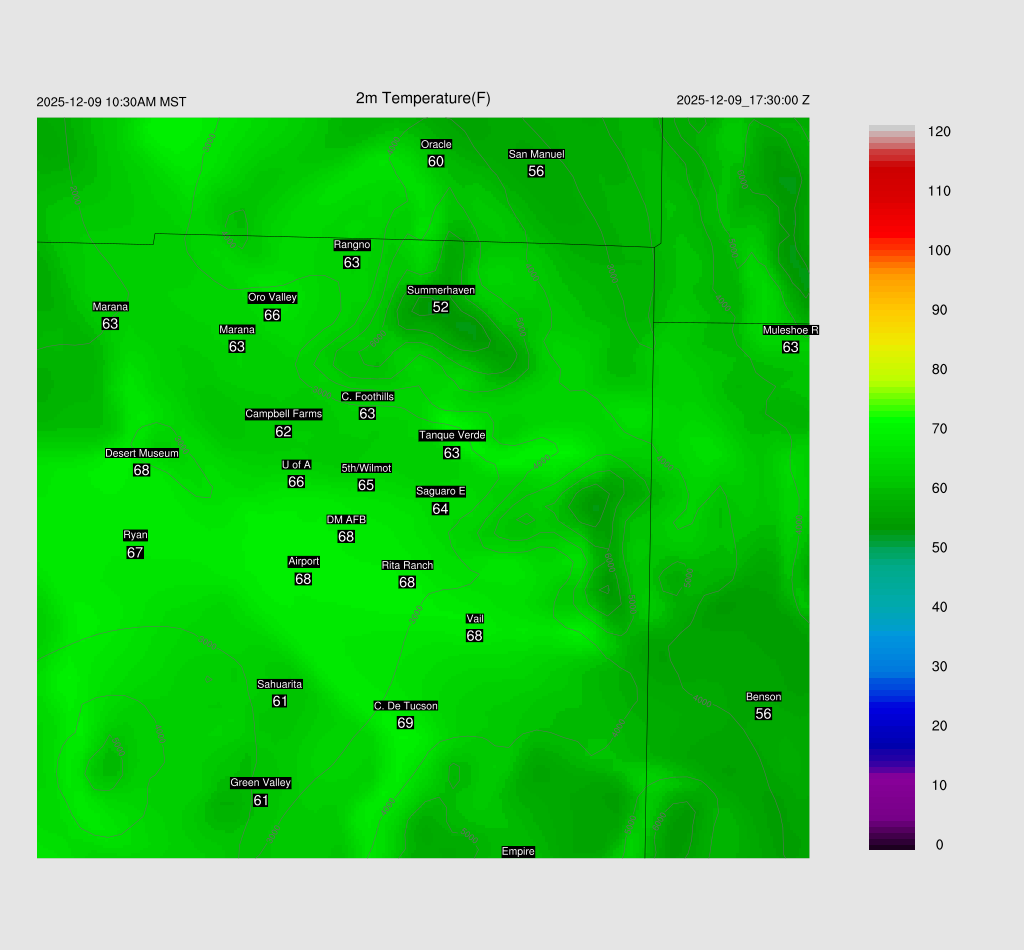Image resolution: width=1024 pixels, height=950 pixels.
Task: Select the Desert Museum station label
Action: pyautogui.click(x=142, y=453)
